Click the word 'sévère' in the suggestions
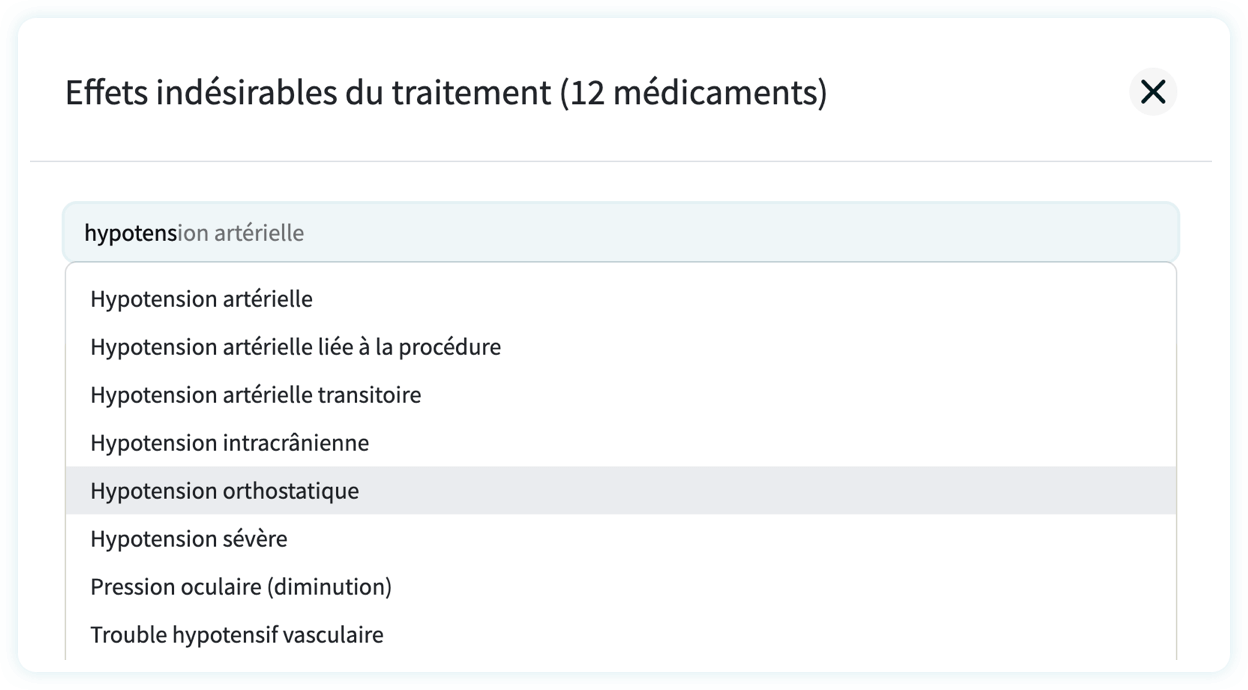The height and width of the screenshot is (690, 1248). pyautogui.click(x=254, y=539)
